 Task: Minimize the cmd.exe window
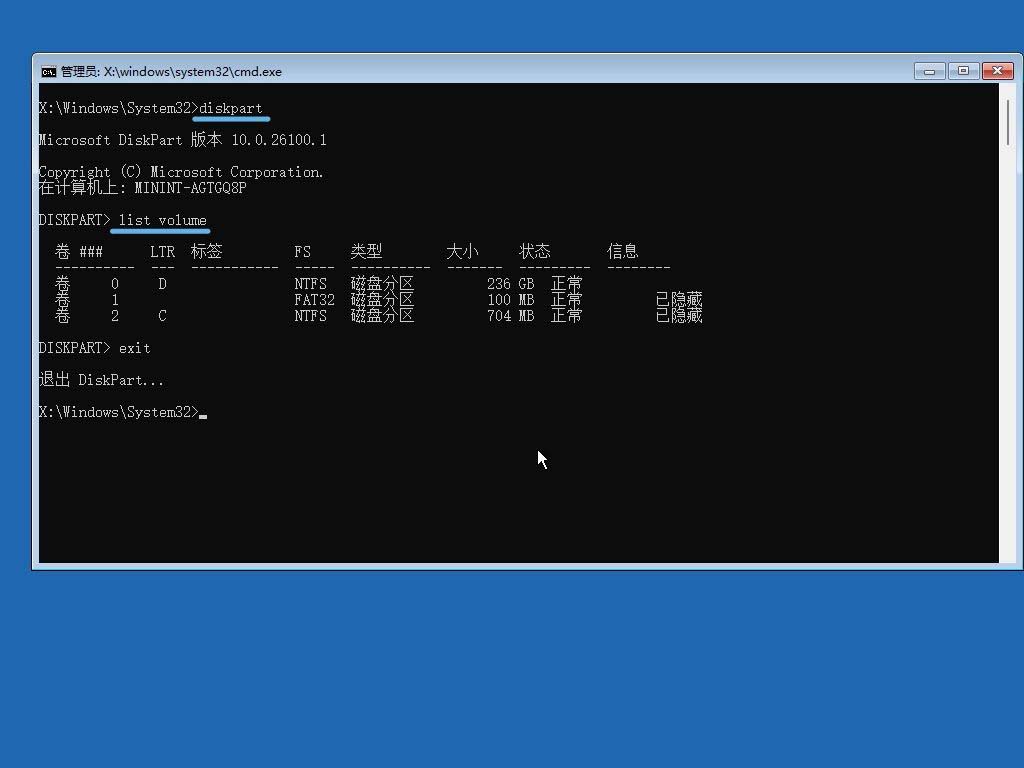tap(930, 71)
